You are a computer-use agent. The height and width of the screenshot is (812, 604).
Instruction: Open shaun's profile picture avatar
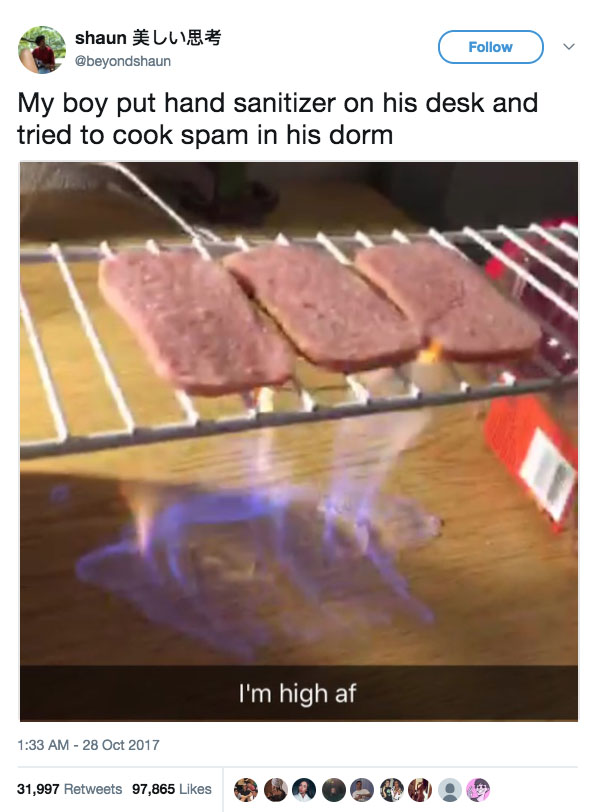[42, 50]
